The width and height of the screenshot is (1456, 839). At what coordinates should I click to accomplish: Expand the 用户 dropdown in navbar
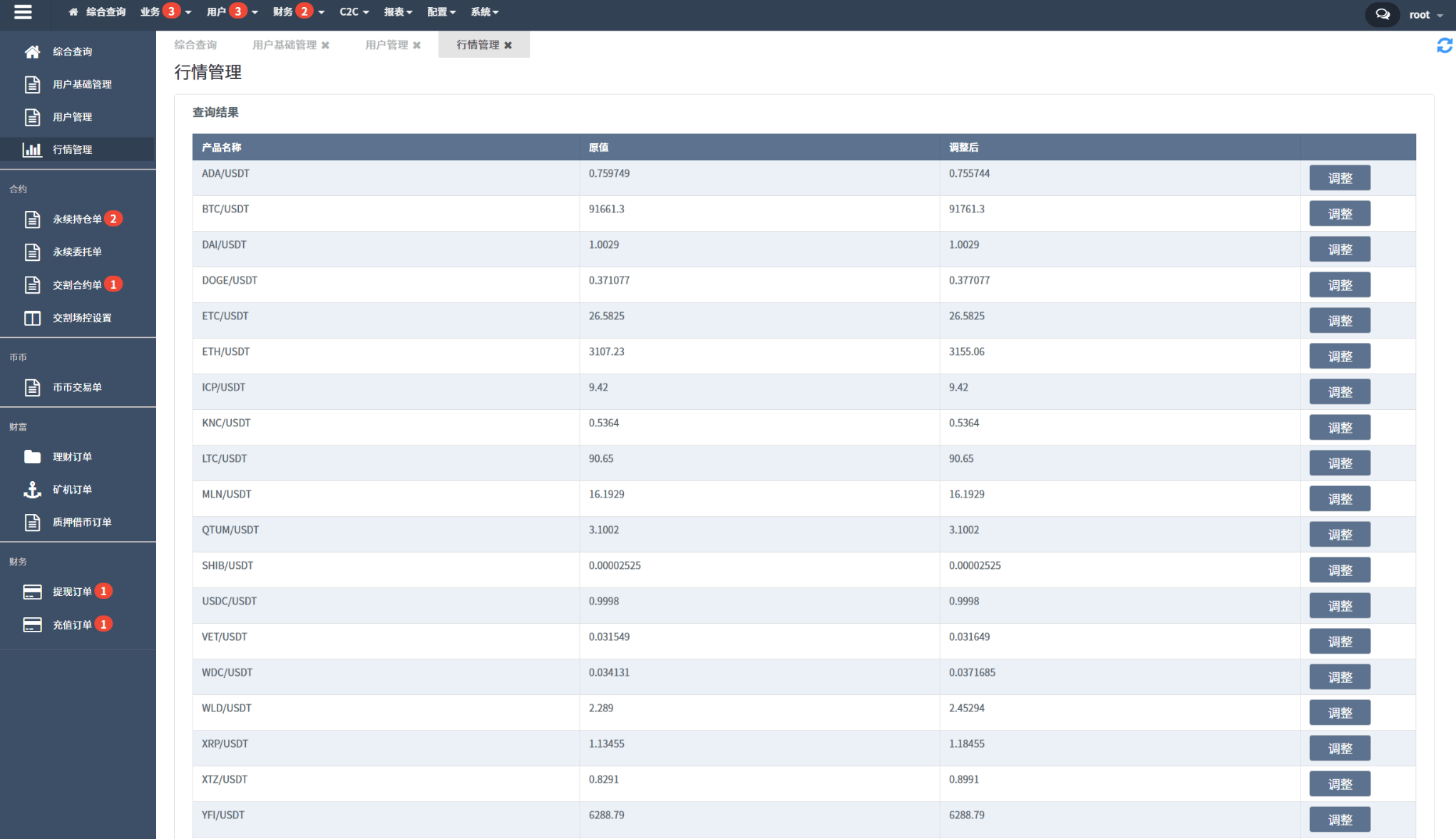tap(232, 12)
